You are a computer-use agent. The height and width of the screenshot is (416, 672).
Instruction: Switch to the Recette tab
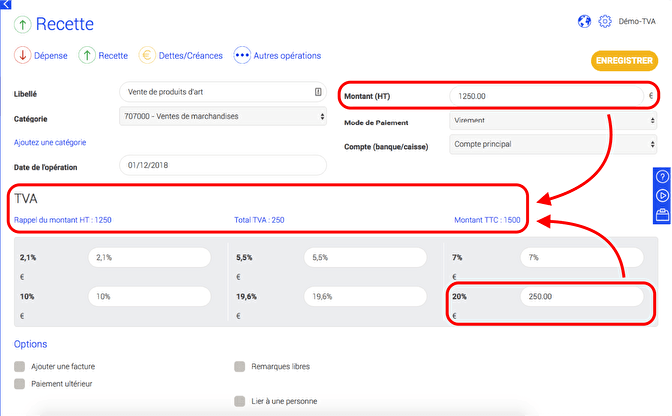[x=113, y=56]
